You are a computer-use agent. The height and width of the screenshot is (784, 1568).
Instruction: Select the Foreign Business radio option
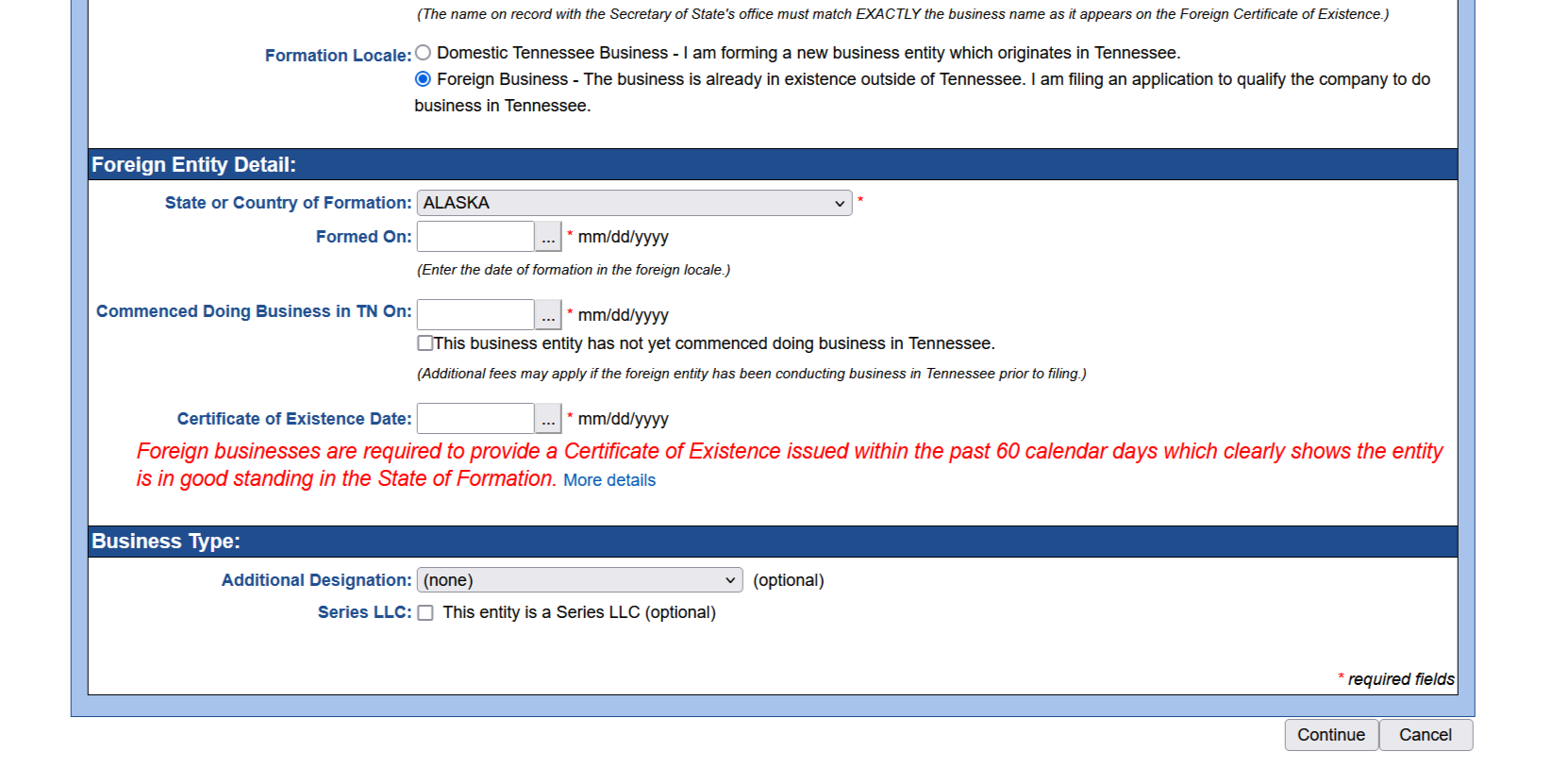pos(424,79)
